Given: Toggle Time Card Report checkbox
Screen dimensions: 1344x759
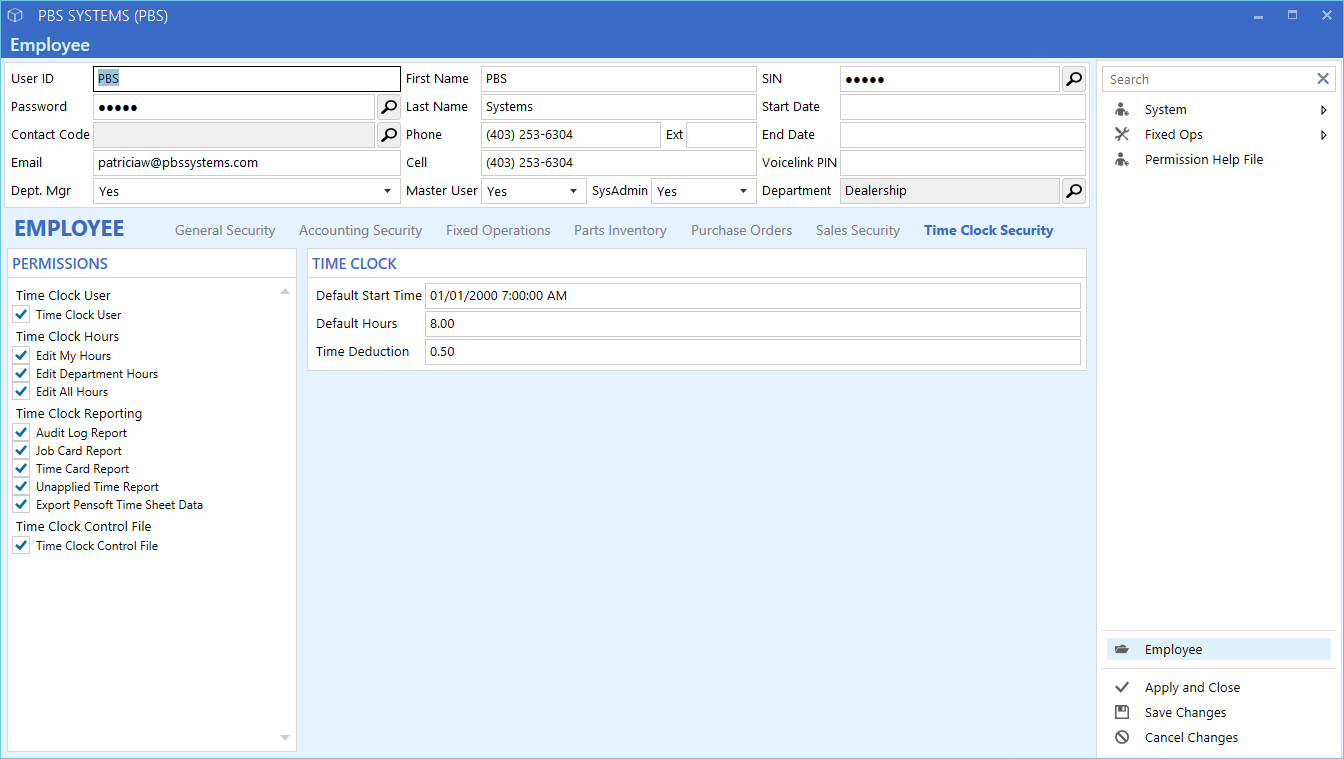Looking at the screenshot, I should pyautogui.click(x=21, y=469).
